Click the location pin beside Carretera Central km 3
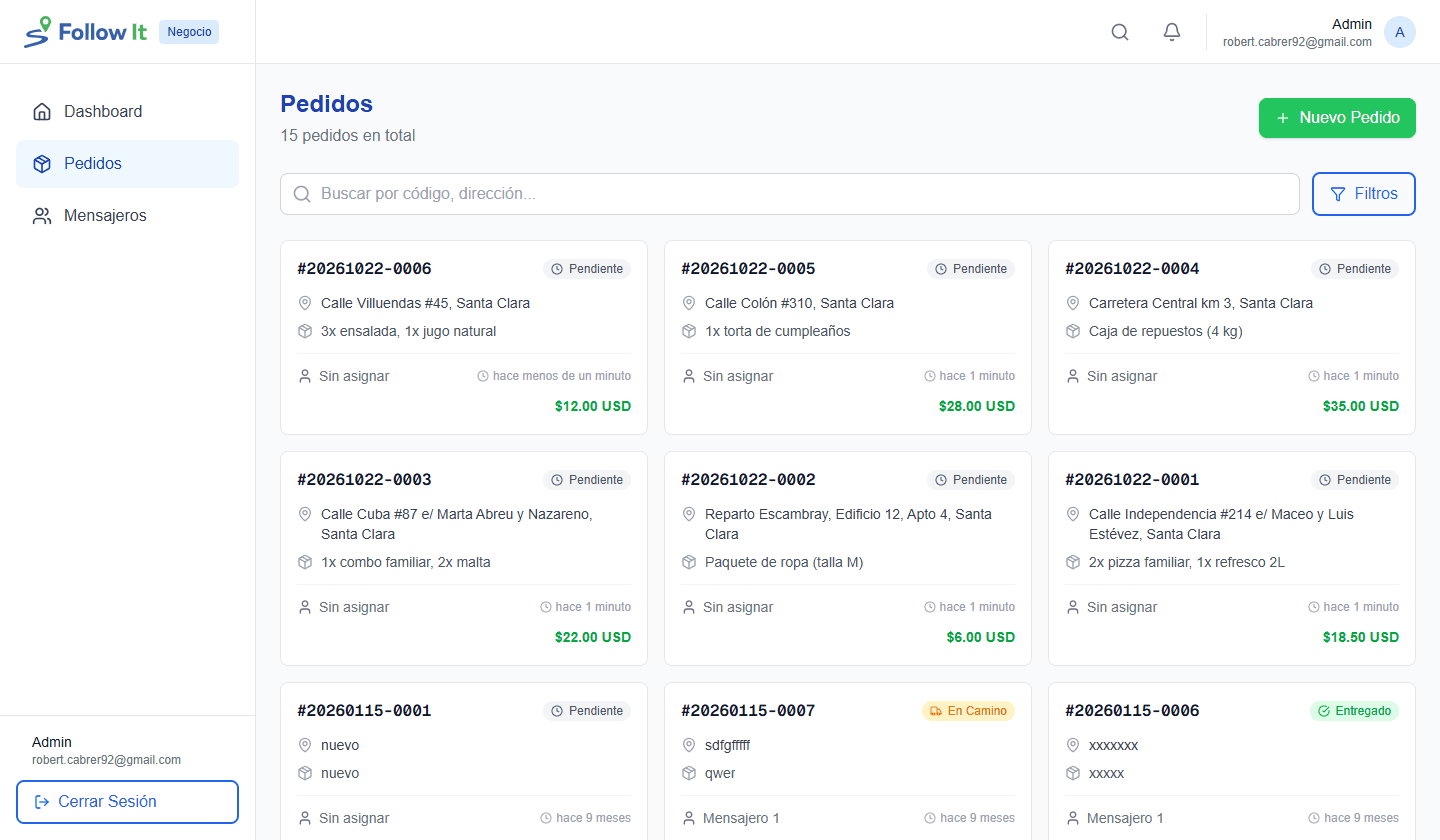 tap(1073, 303)
